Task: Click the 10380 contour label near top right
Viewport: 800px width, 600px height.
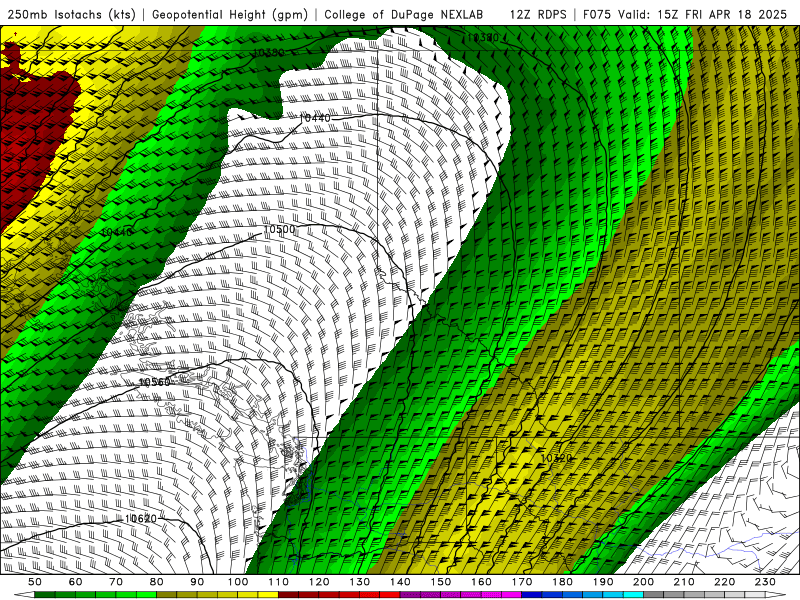Action: click(483, 37)
